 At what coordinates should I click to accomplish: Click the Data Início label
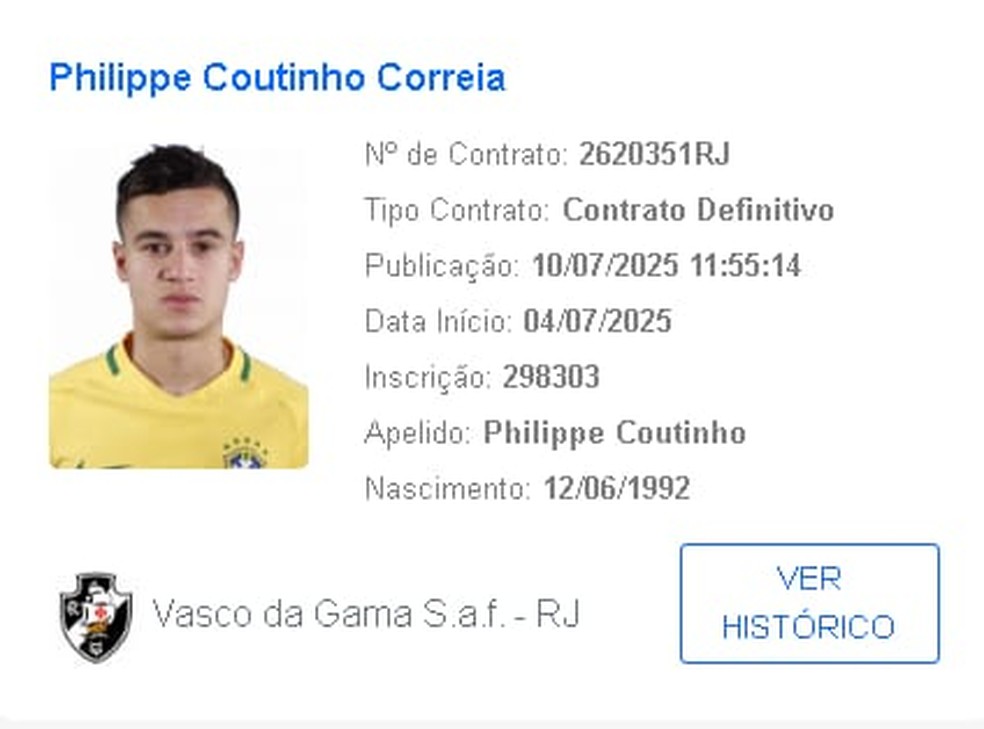tap(439, 322)
